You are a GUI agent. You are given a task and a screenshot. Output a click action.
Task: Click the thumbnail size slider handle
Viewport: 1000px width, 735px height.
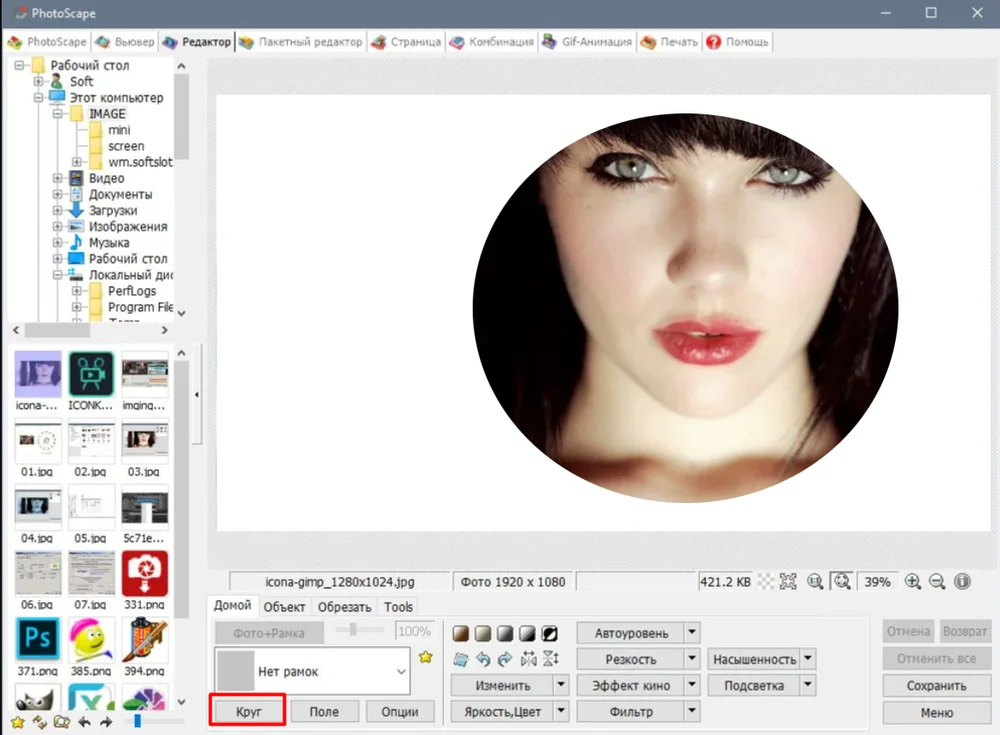pyautogui.click(x=137, y=721)
